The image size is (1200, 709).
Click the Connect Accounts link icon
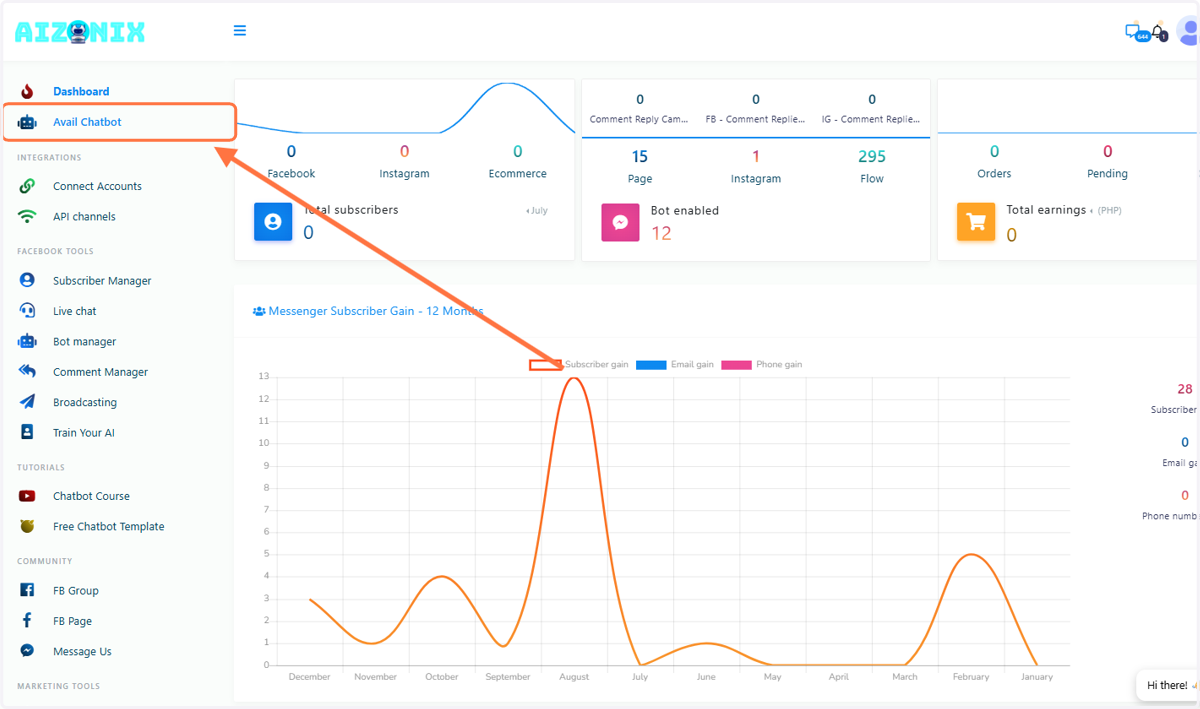(27, 186)
